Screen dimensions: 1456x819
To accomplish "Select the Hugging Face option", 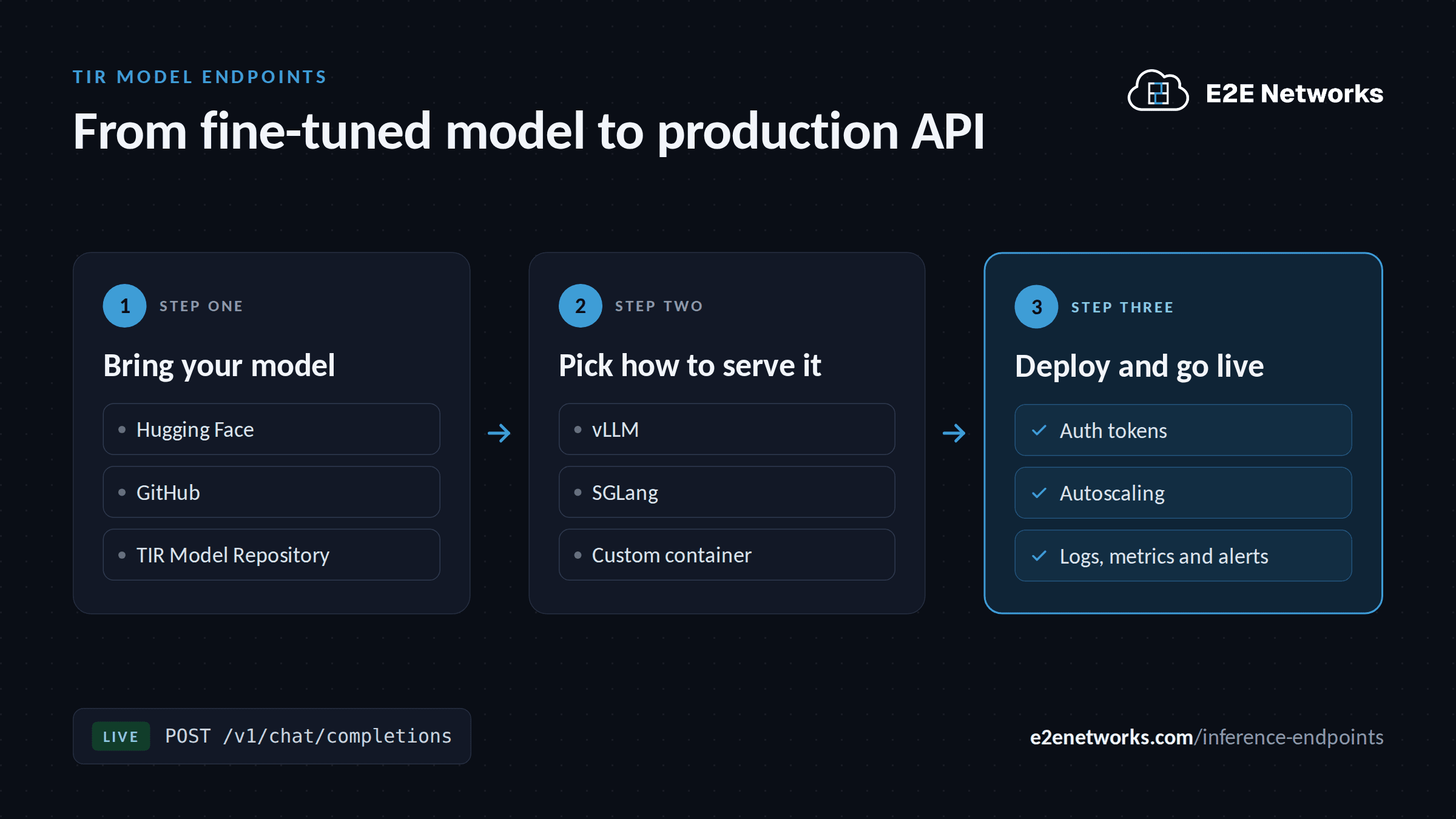I will [x=271, y=430].
